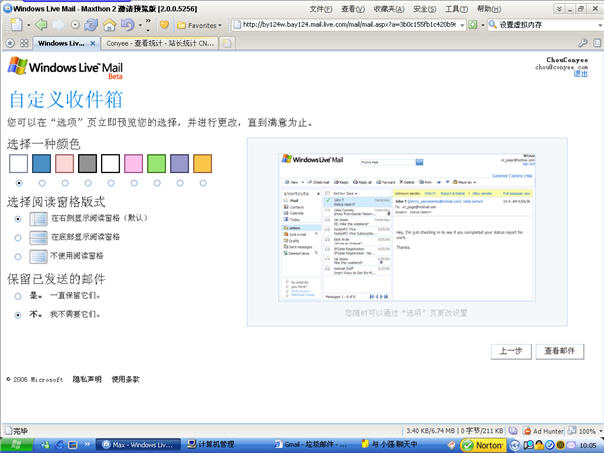The image size is (604, 453).
Task: Click the browser quick launch icon
Action: pos(59,445)
